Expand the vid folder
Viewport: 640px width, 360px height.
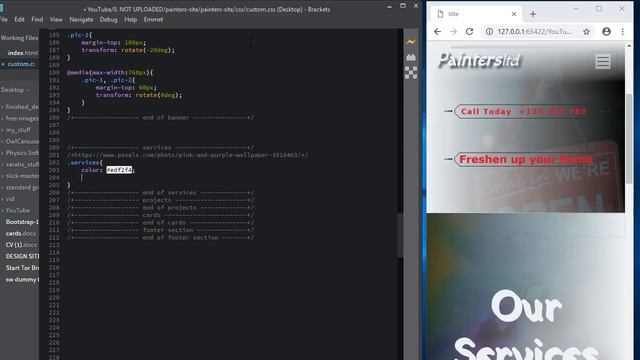[10, 199]
